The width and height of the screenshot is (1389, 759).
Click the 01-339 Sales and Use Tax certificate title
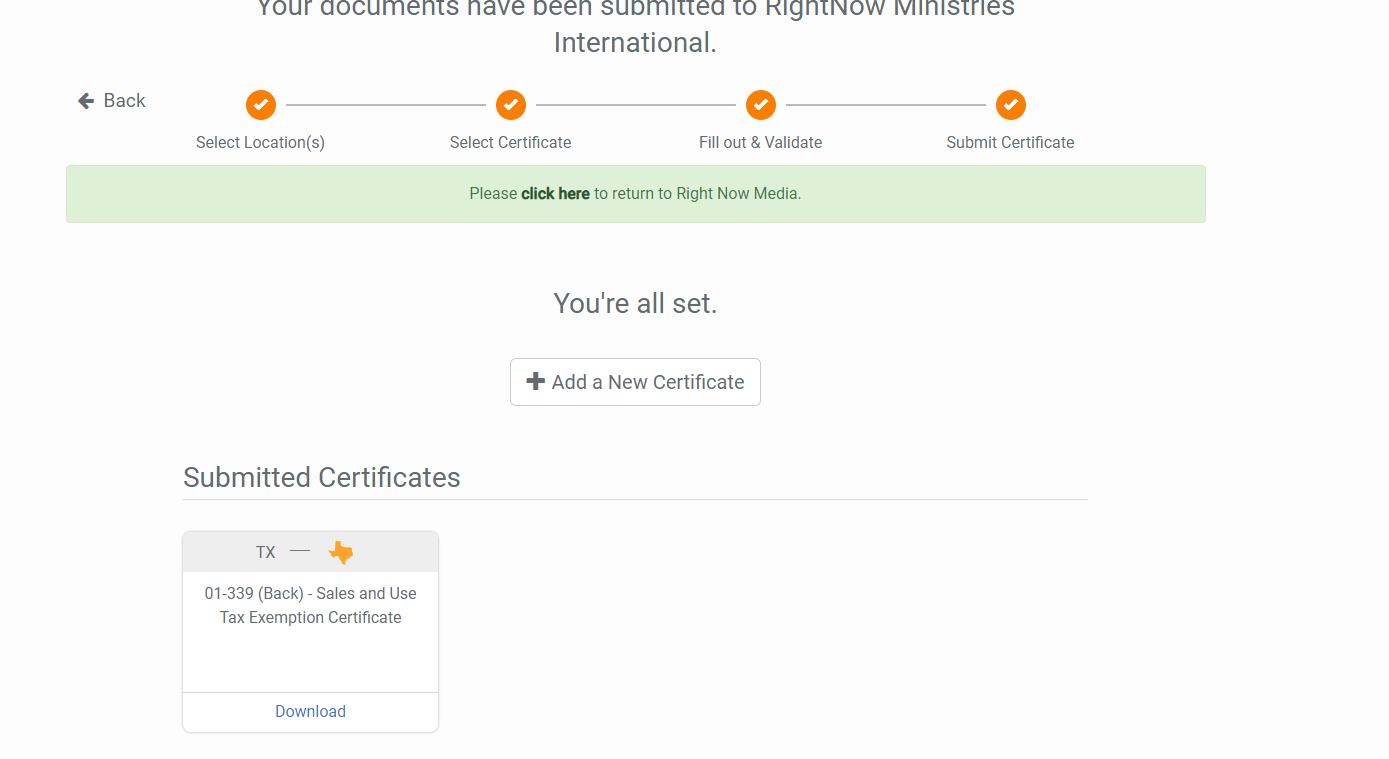coord(310,605)
